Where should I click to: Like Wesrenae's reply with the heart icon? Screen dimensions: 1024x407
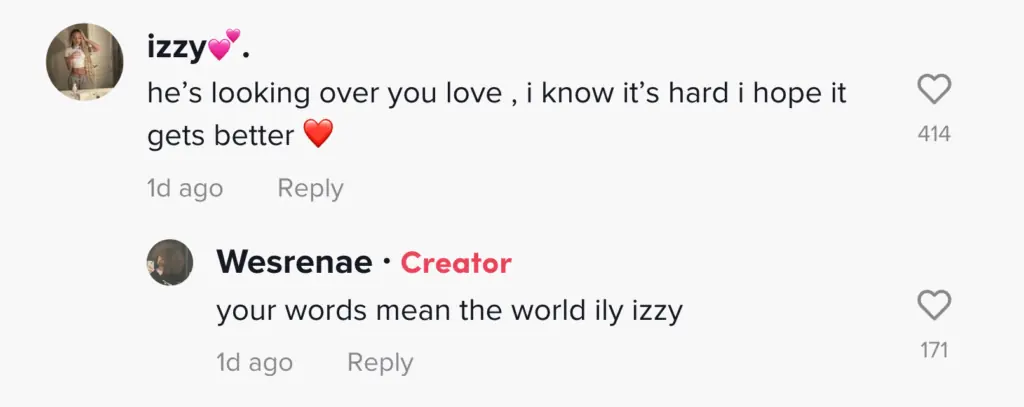coord(933,305)
